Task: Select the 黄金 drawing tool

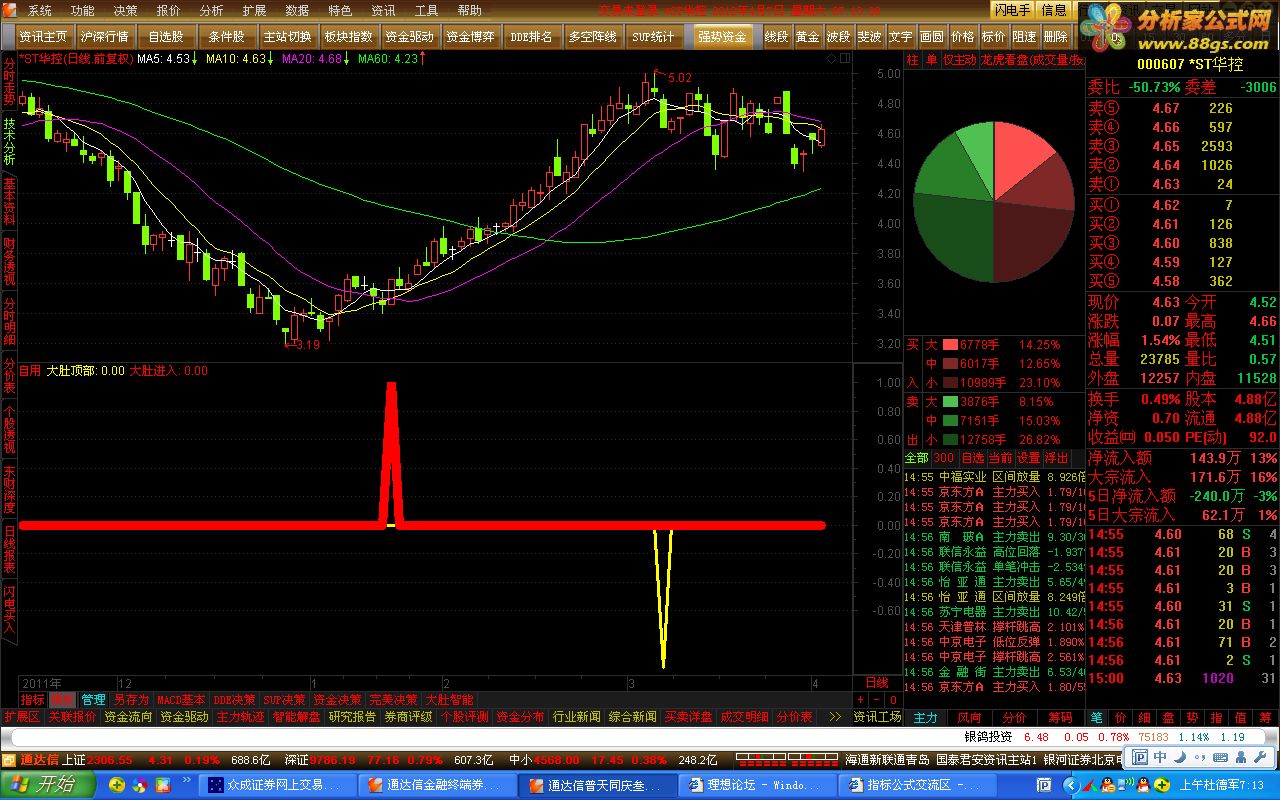Action: pos(808,37)
